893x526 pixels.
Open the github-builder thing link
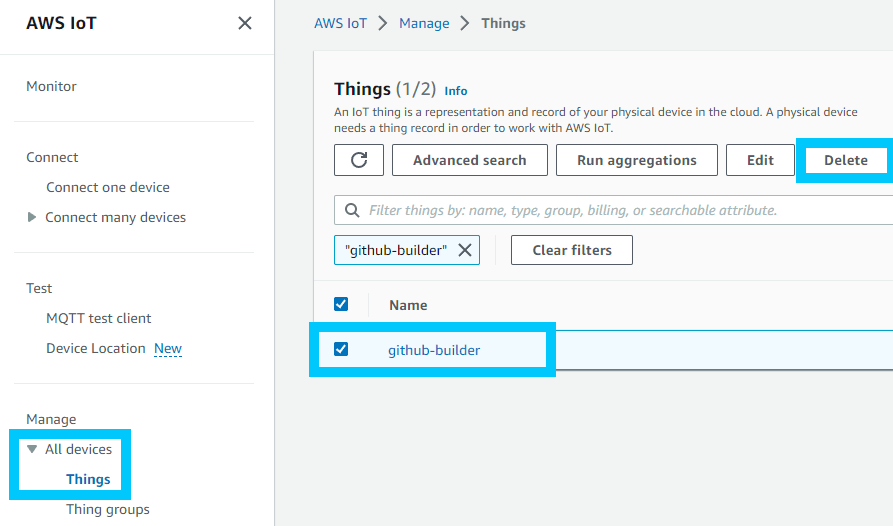point(434,350)
